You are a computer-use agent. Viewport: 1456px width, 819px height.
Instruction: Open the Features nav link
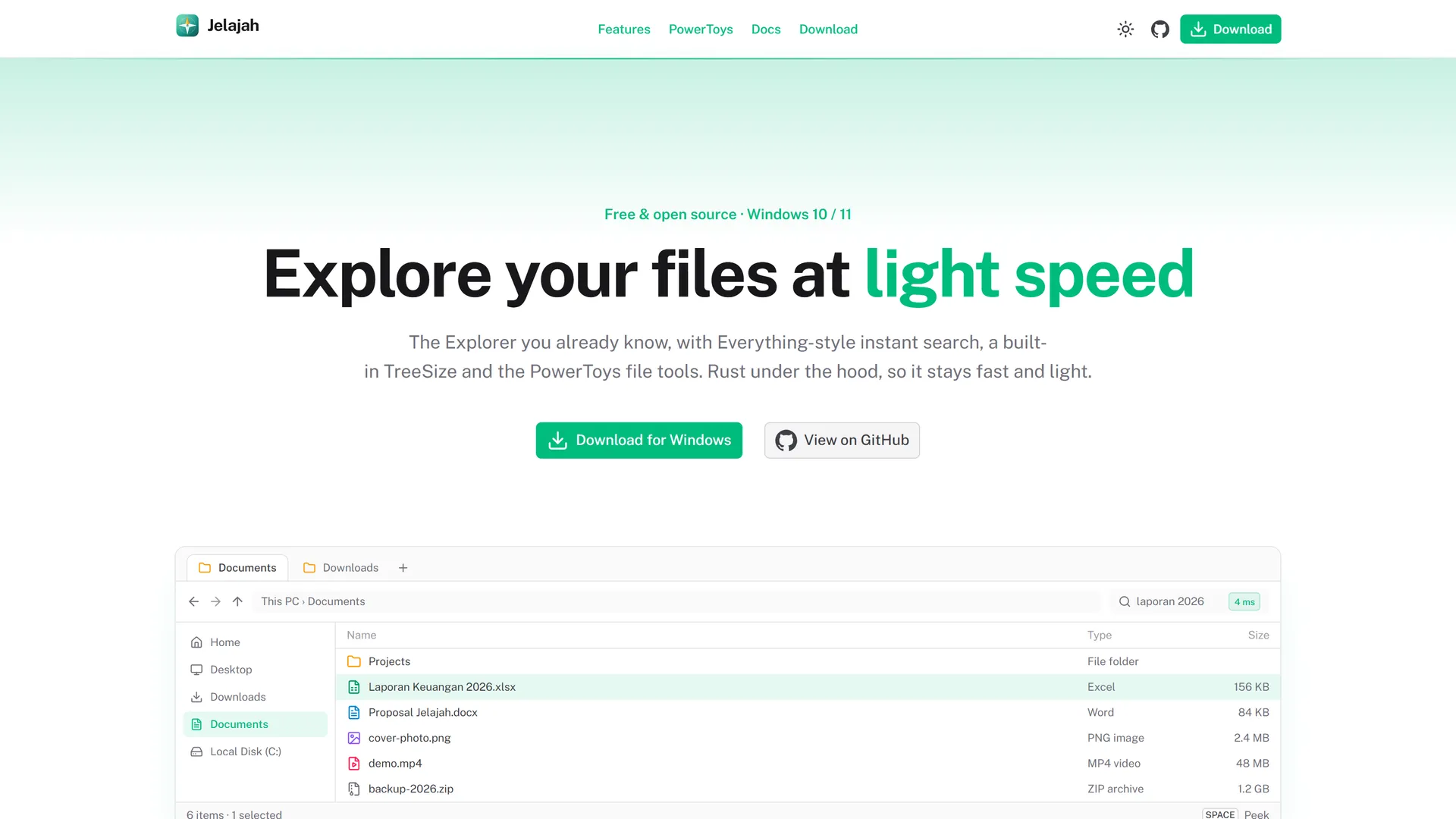[x=623, y=30]
